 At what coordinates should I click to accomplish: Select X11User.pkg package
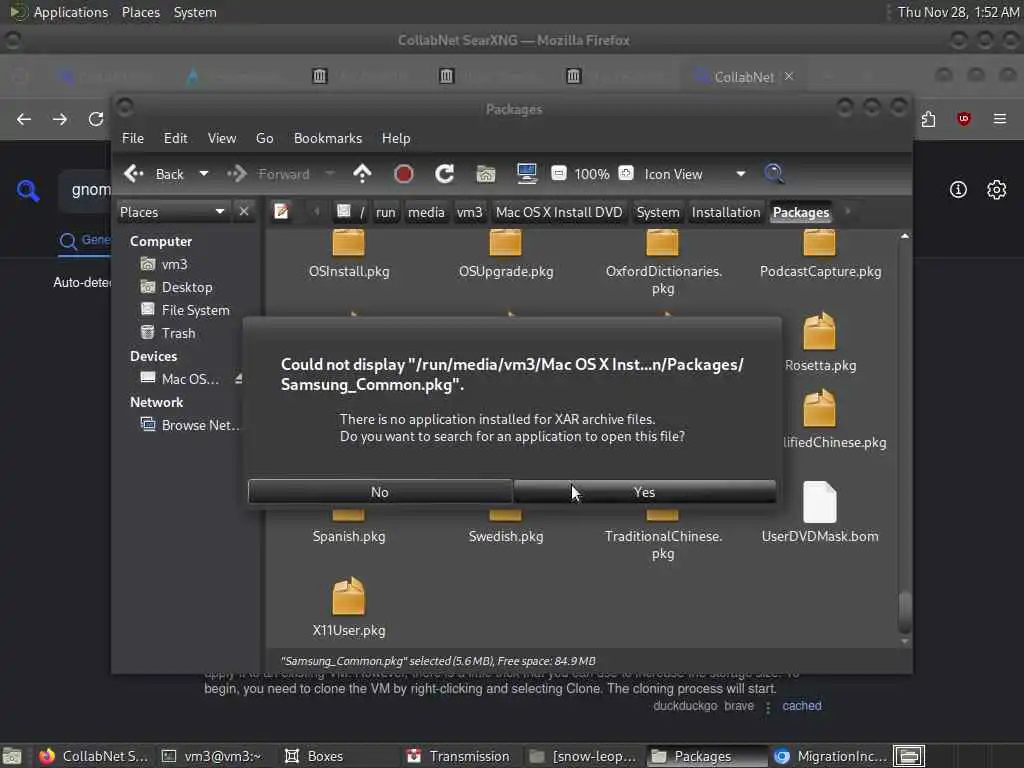[349, 607]
